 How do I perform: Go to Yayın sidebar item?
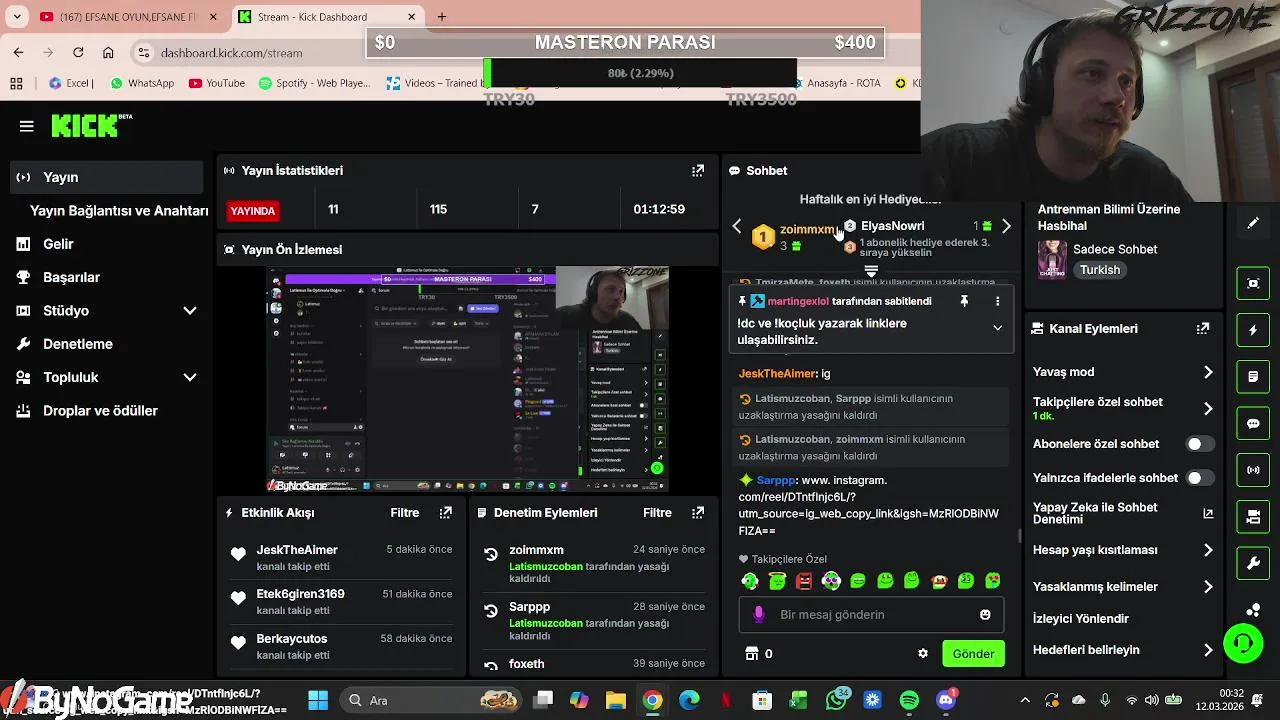pyautogui.click(x=108, y=177)
